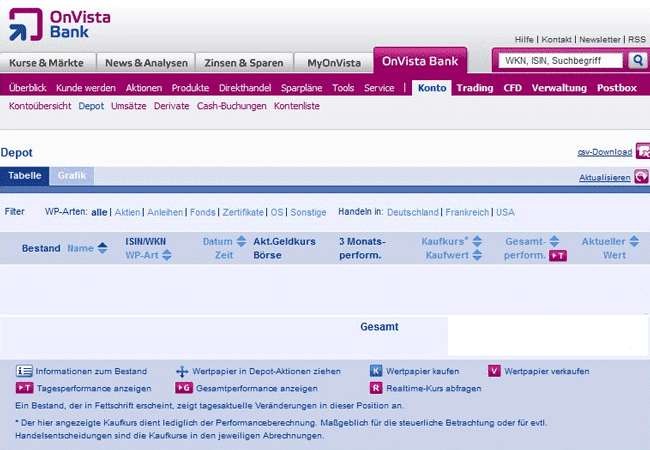650x450 pixels.
Task: Click the K Wertpapier kaufen icon
Action: [376, 370]
